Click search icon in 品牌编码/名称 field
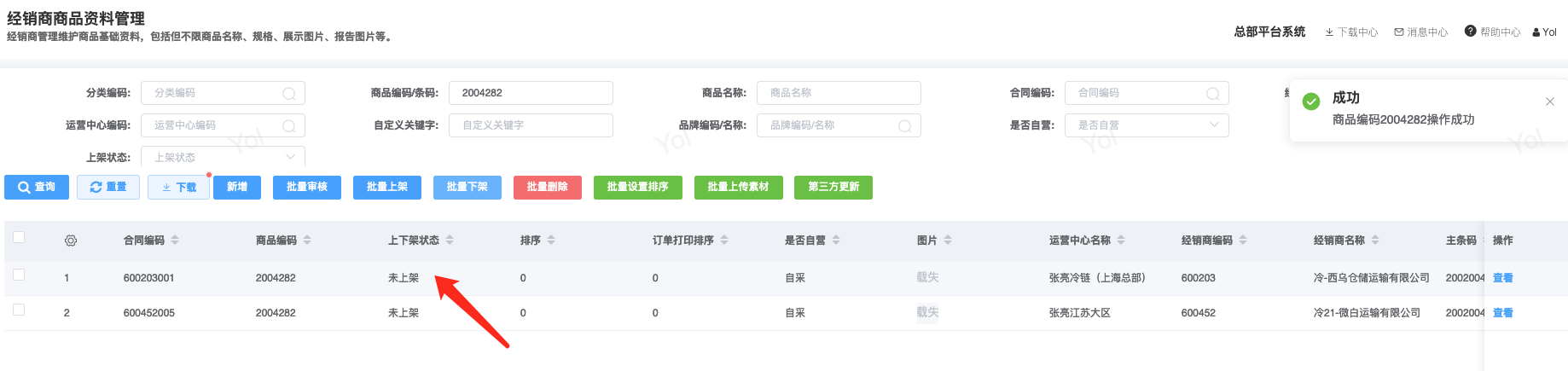The image size is (1568, 371). pyautogui.click(x=904, y=125)
